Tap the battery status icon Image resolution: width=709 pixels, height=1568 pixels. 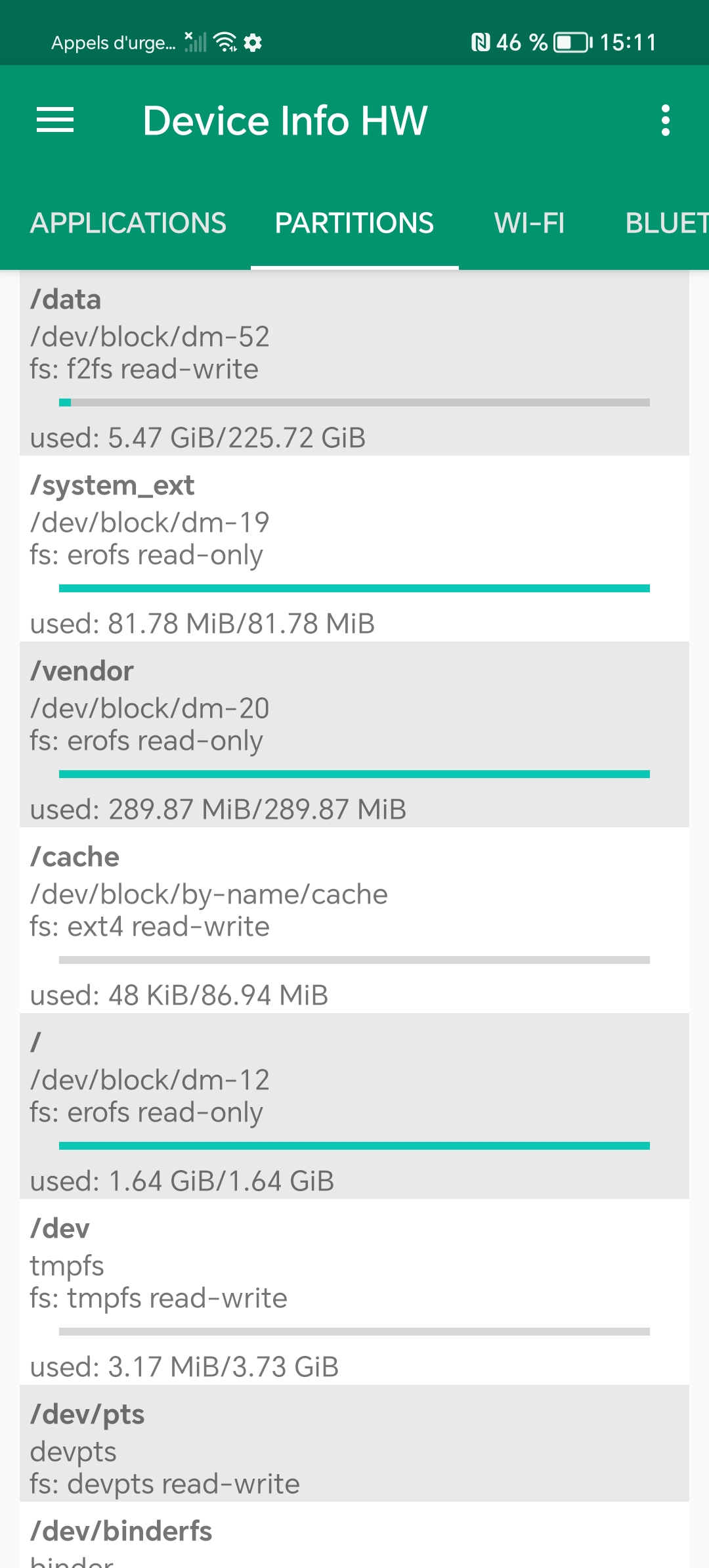pyautogui.click(x=572, y=43)
